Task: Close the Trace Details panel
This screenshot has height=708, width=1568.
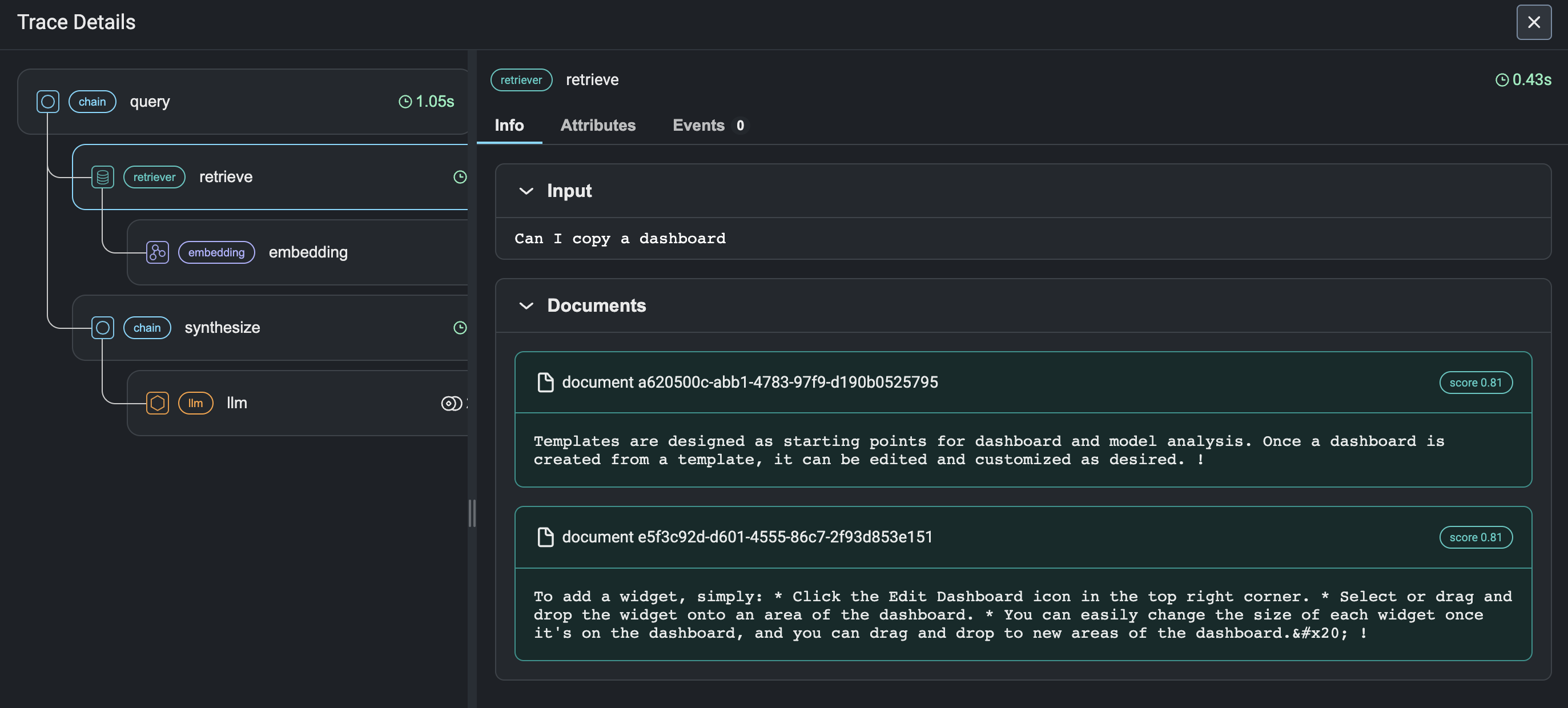Action: tap(1533, 22)
